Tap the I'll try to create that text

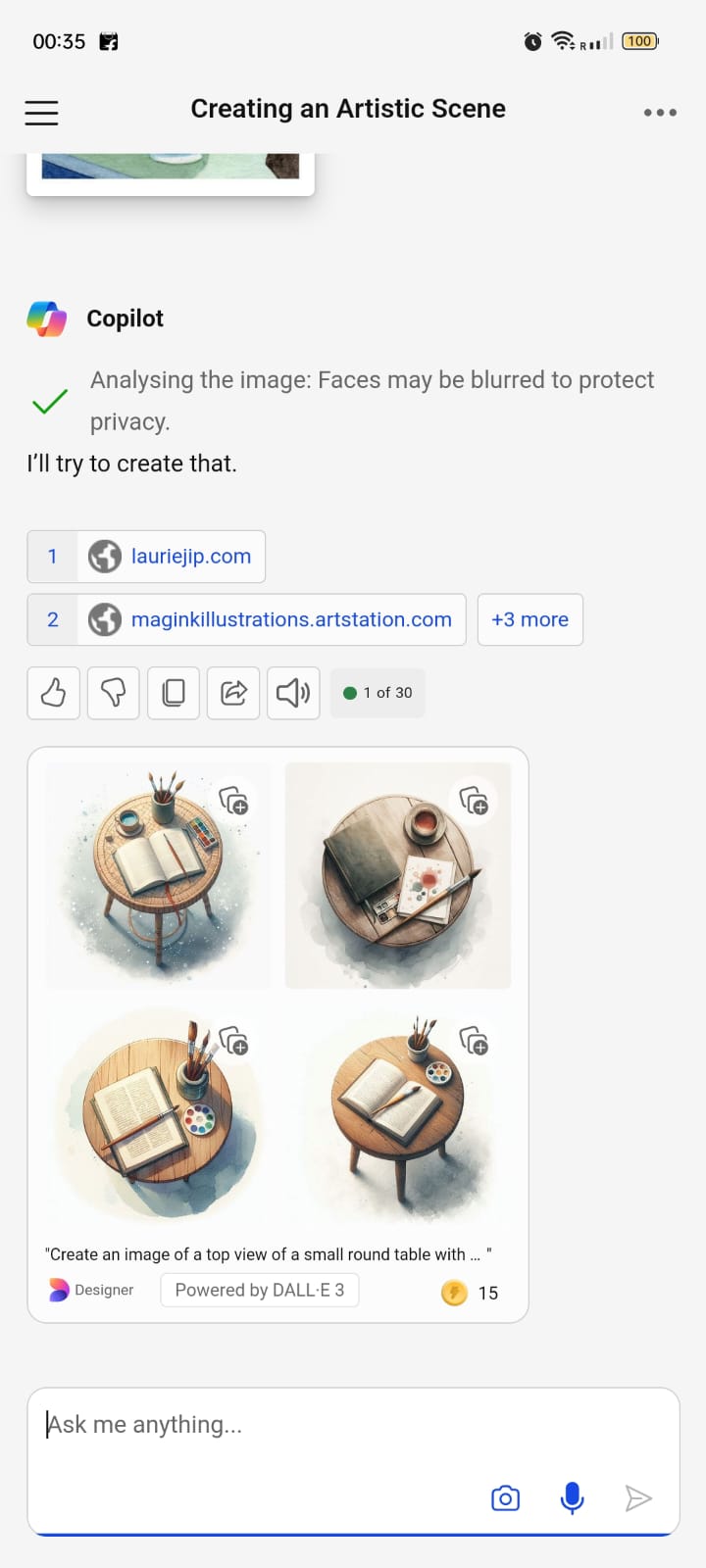[131, 464]
